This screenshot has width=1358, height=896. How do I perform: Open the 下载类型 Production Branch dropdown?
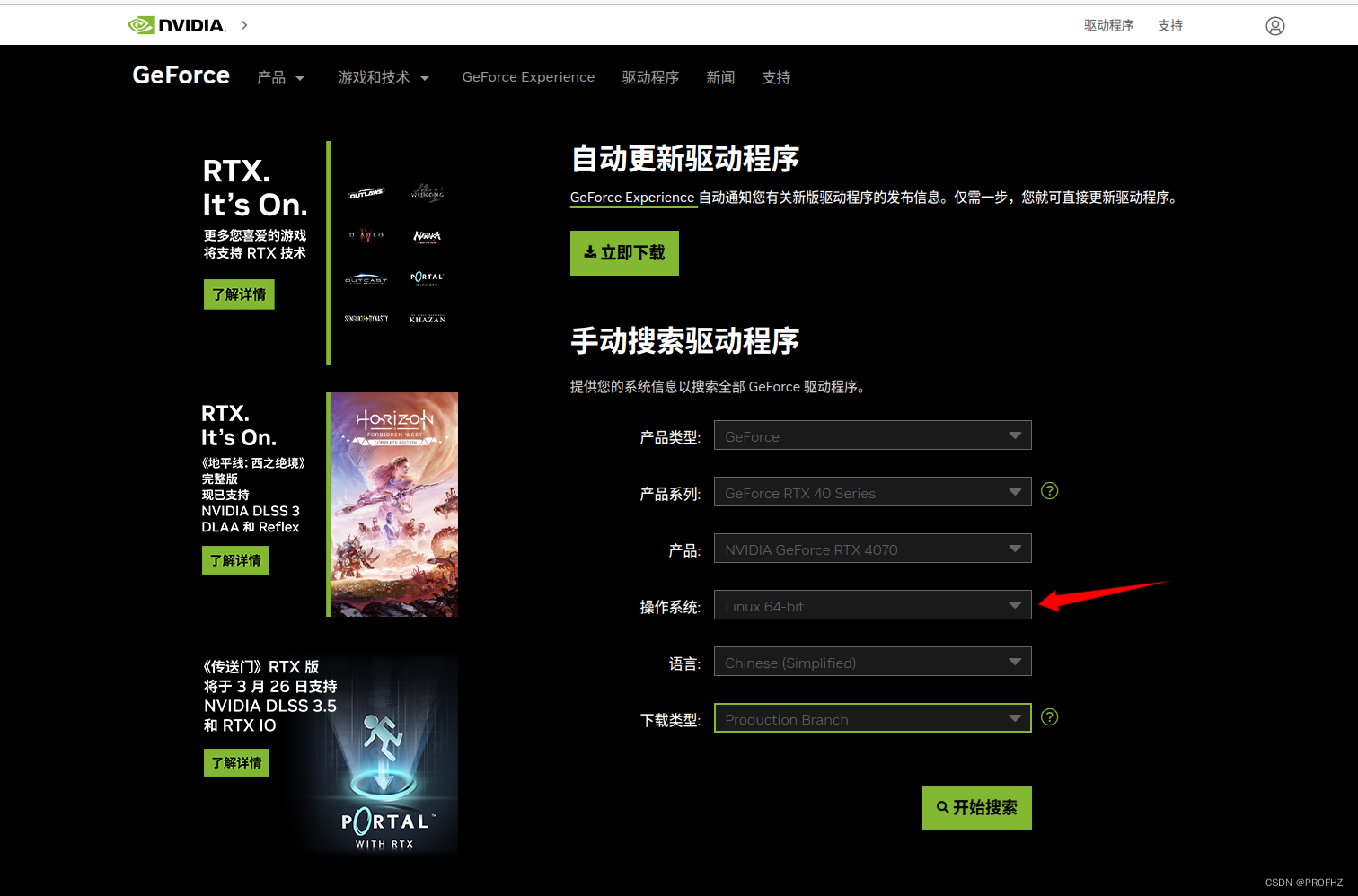[872, 718]
